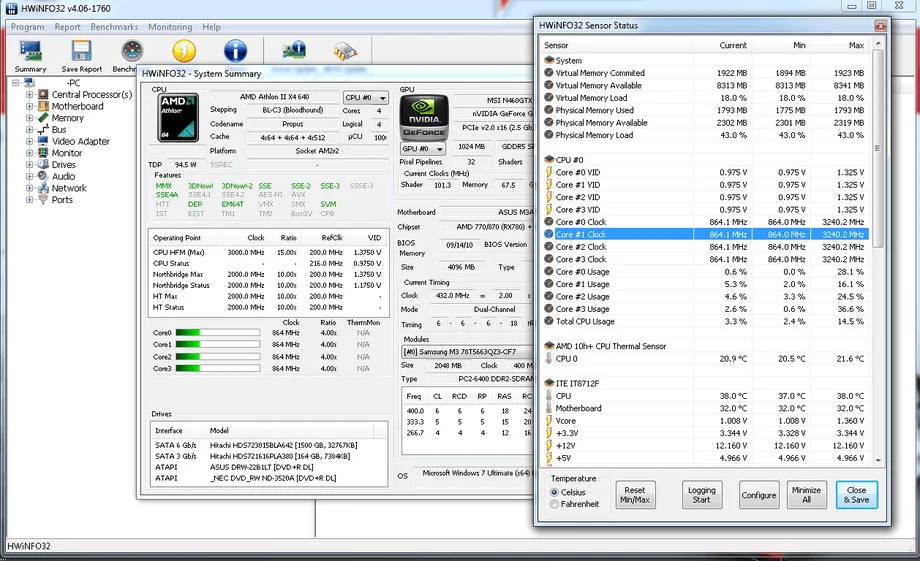Open the Report menu
Image resolution: width=920 pixels, height=561 pixels.
click(x=67, y=27)
